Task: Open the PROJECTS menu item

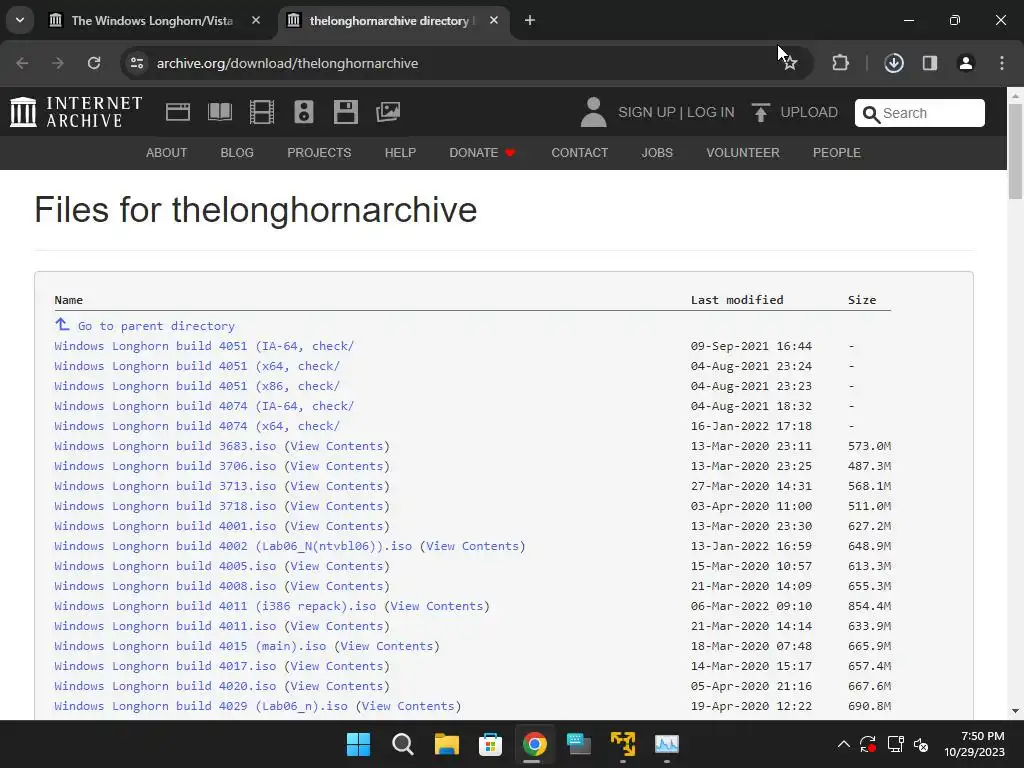Action: [319, 153]
